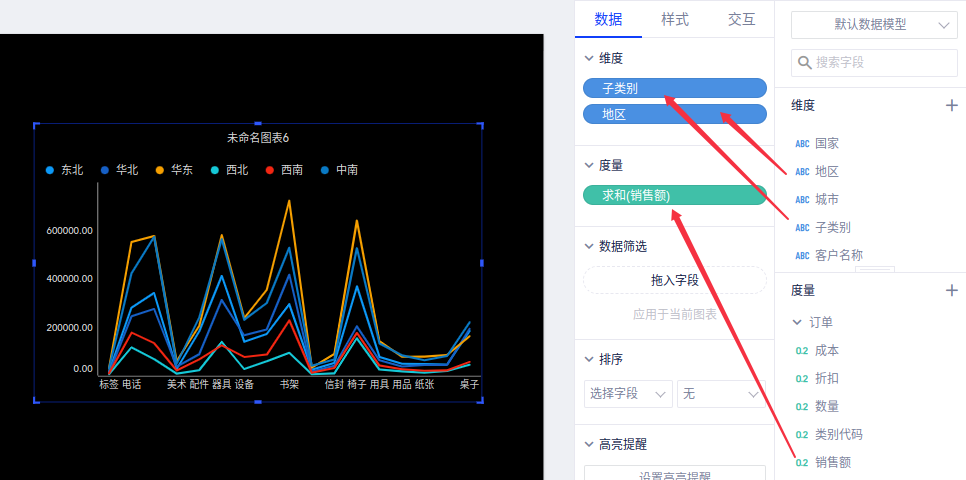Collapse the 订单 measure group
Viewport: 966px width, 480px height.
[x=797, y=322]
